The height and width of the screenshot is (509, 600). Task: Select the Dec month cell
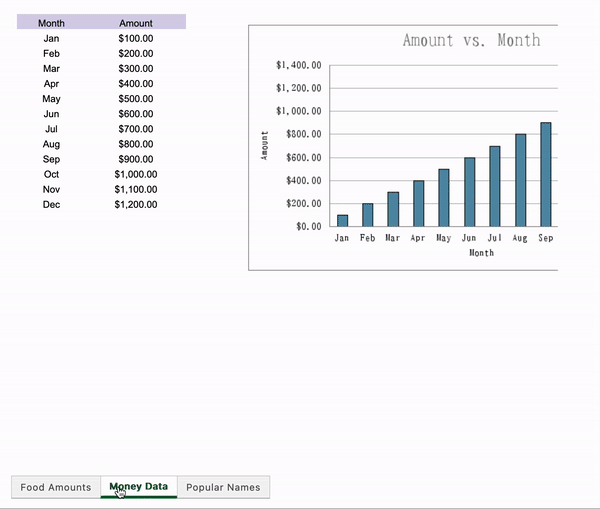51,205
